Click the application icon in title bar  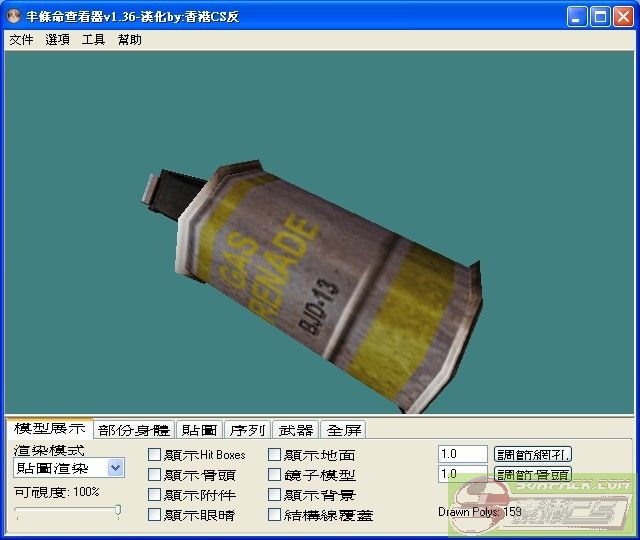coord(14,16)
